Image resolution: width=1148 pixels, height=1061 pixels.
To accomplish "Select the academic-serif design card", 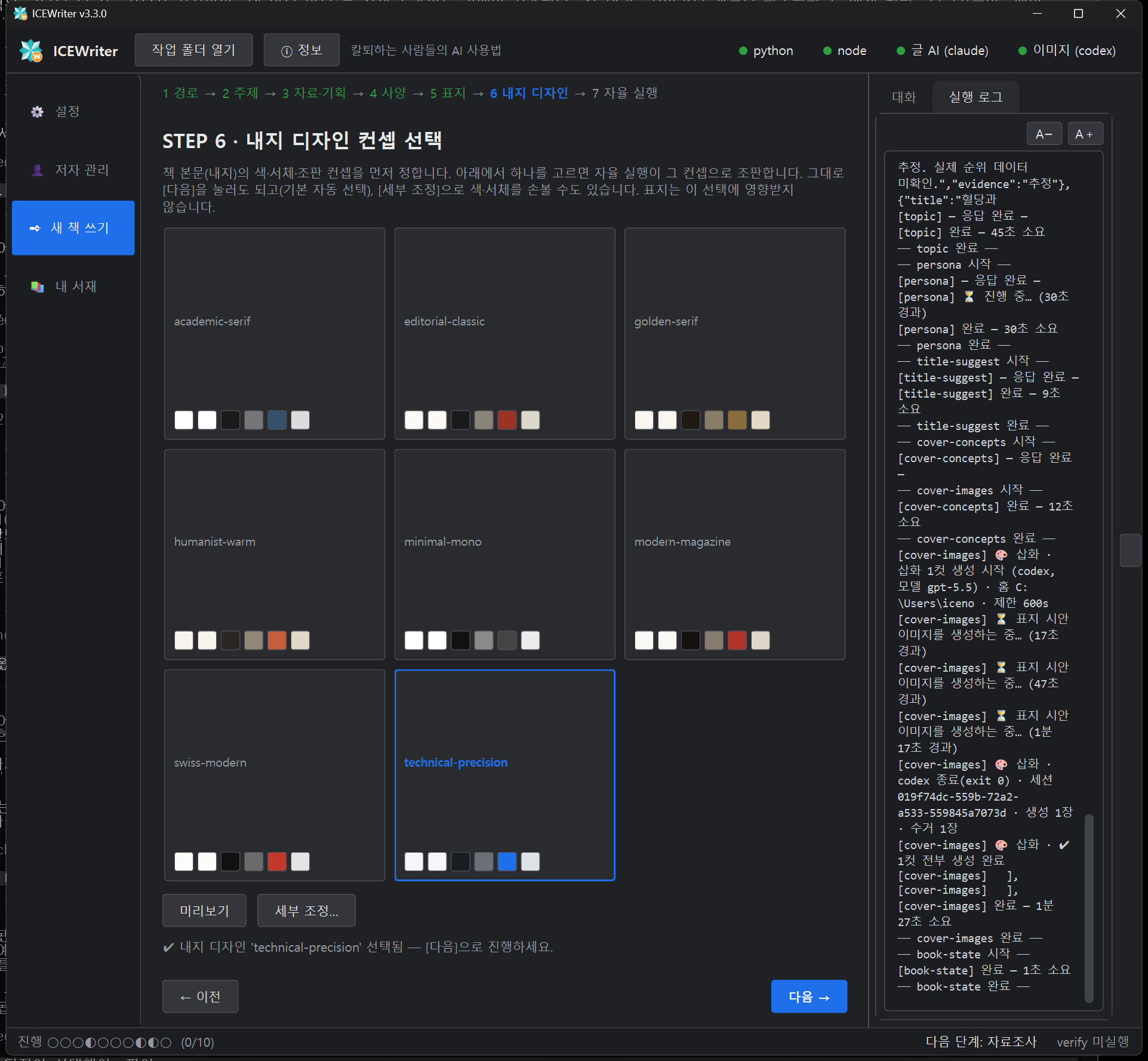I will [275, 333].
